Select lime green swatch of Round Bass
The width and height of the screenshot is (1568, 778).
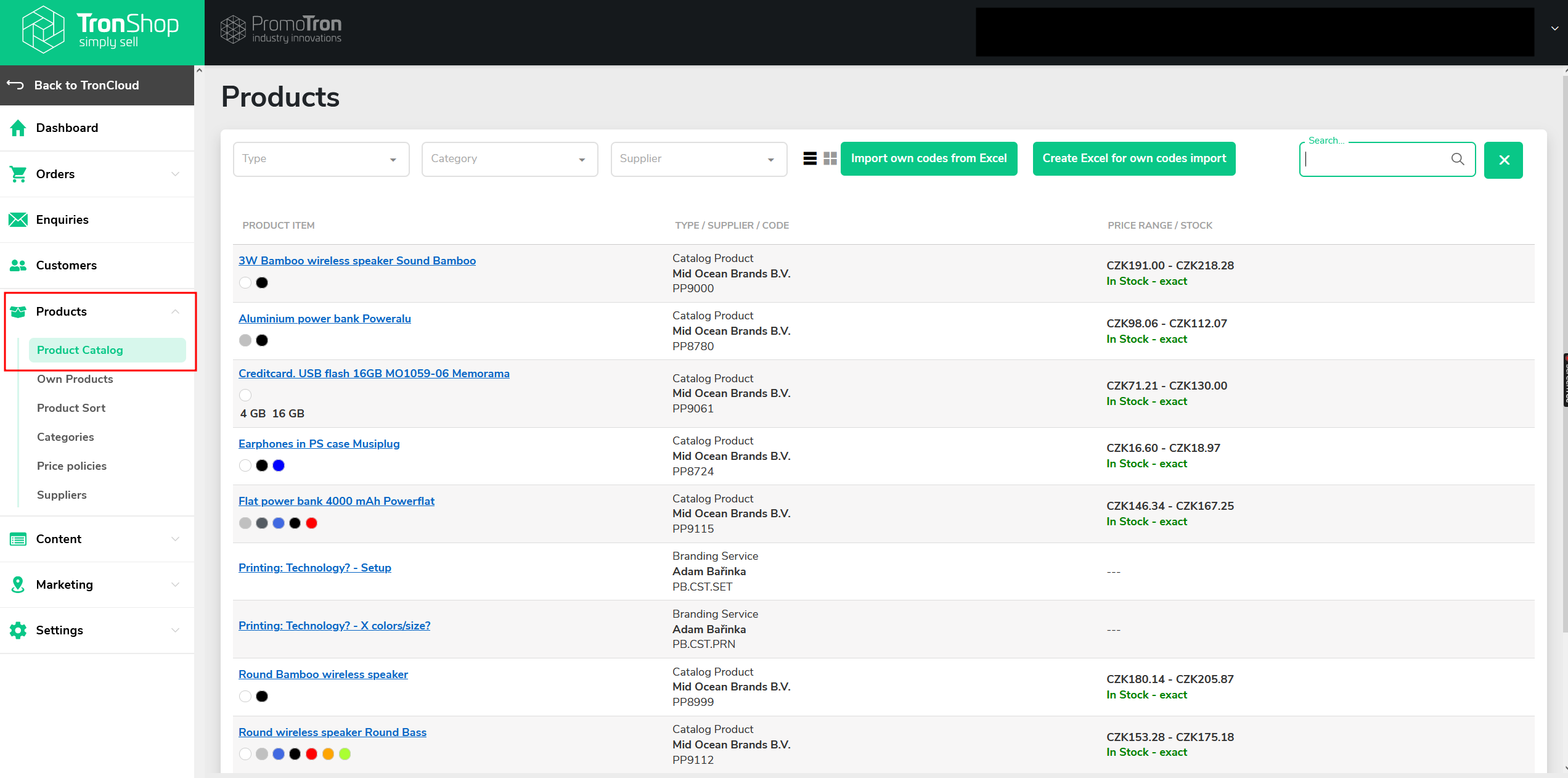[x=345, y=754]
